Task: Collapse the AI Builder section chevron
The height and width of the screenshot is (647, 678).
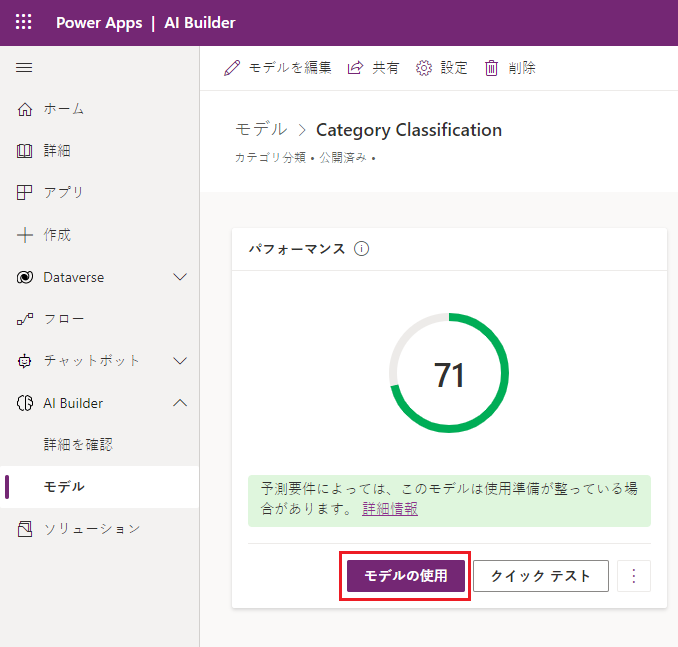Action: coord(180,403)
